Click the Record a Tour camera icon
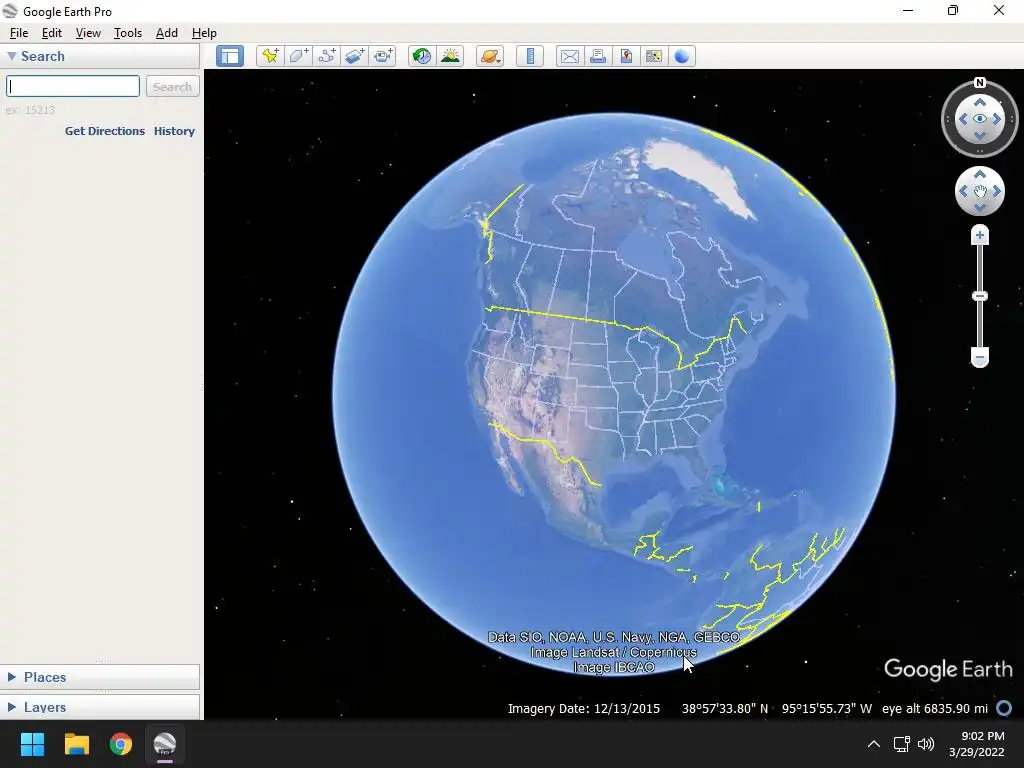The image size is (1024, 768). click(x=383, y=56)
